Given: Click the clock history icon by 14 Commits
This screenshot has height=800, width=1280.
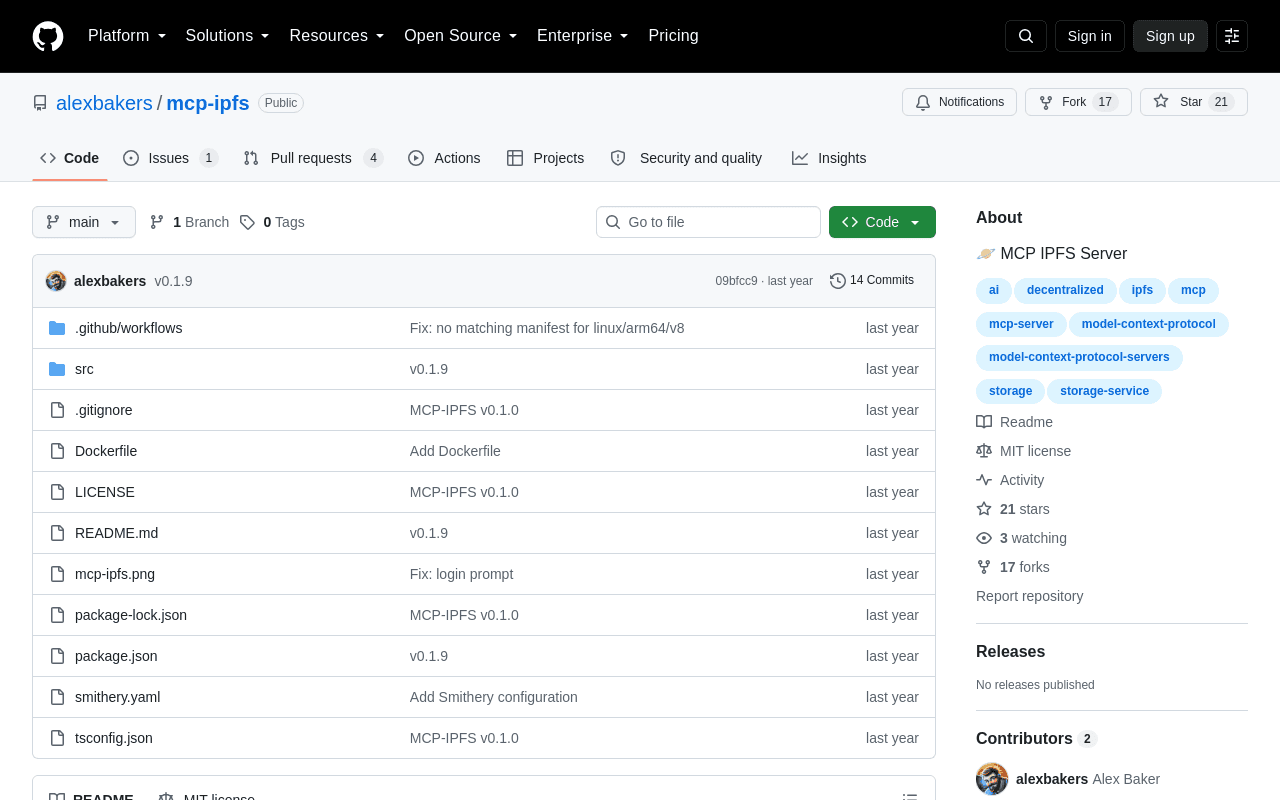Looking at the screenshot, I should pos(838,281).
